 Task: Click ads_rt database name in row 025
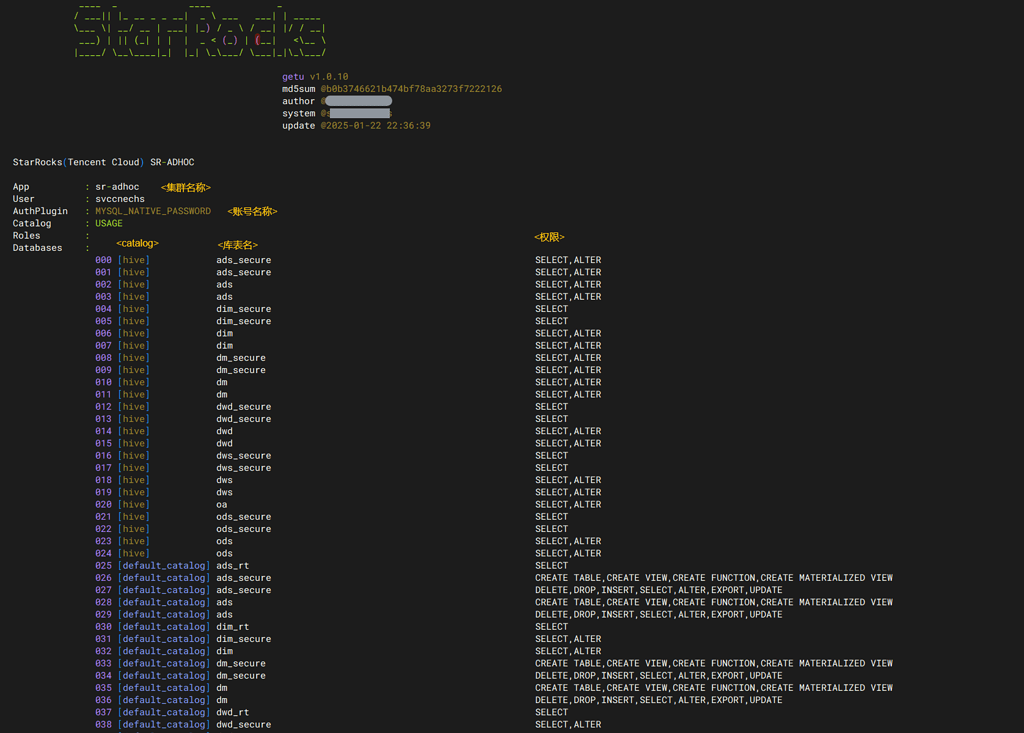(x=233, y=566)
